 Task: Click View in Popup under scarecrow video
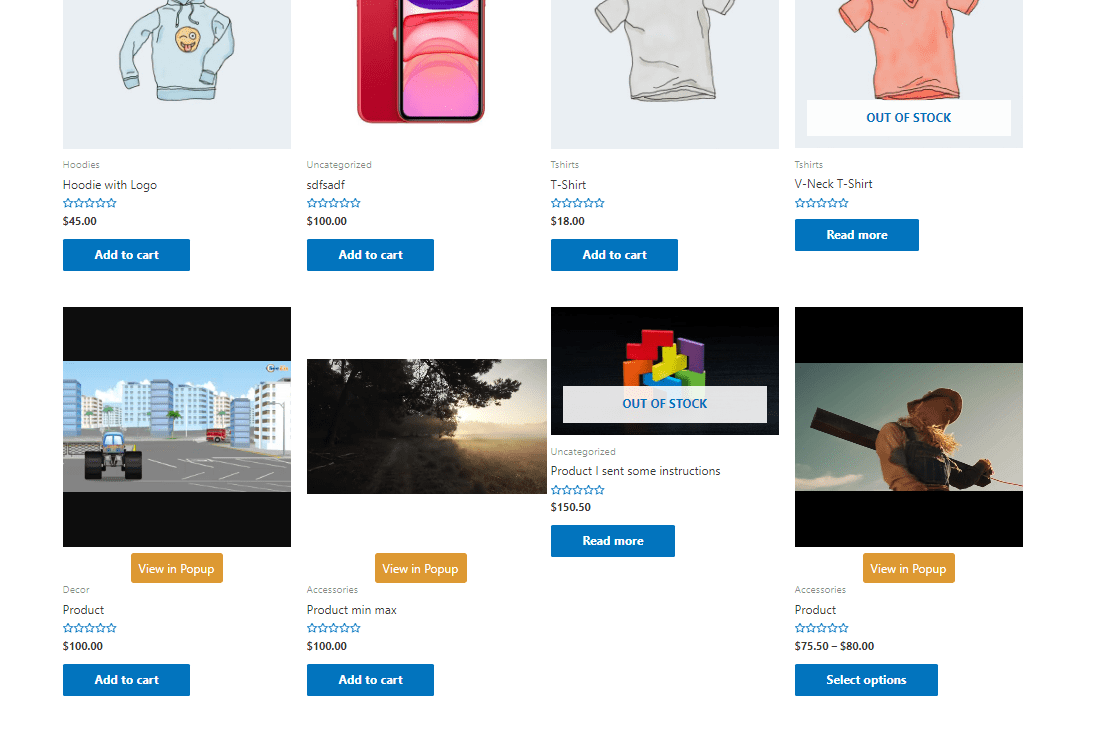909,568
